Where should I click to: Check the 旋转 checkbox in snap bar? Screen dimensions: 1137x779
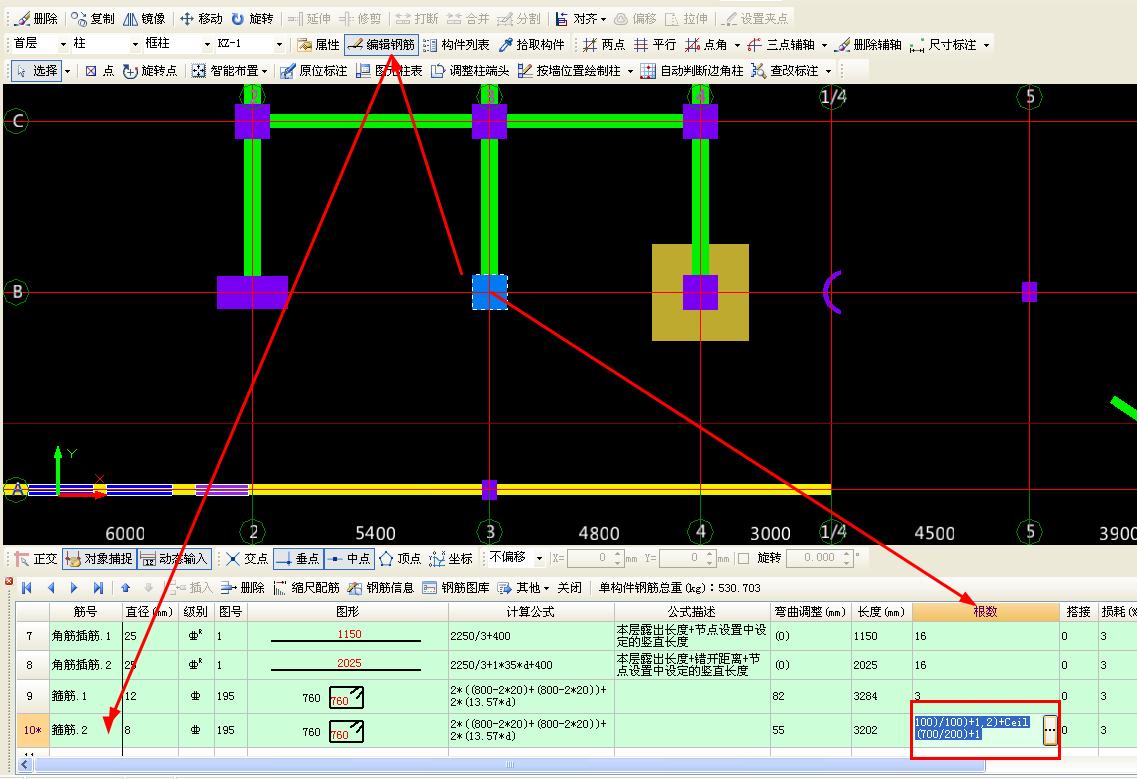[x=743, y=558]
